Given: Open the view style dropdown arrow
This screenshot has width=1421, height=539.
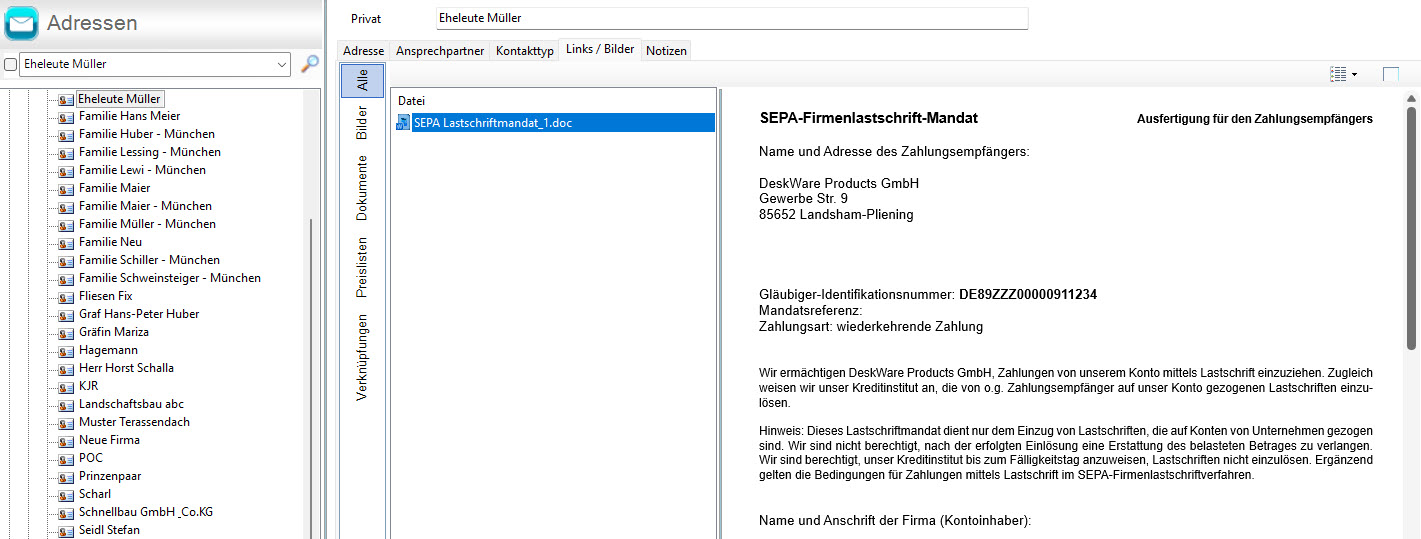Looking at the screenshot, I should pos(1354,74).
